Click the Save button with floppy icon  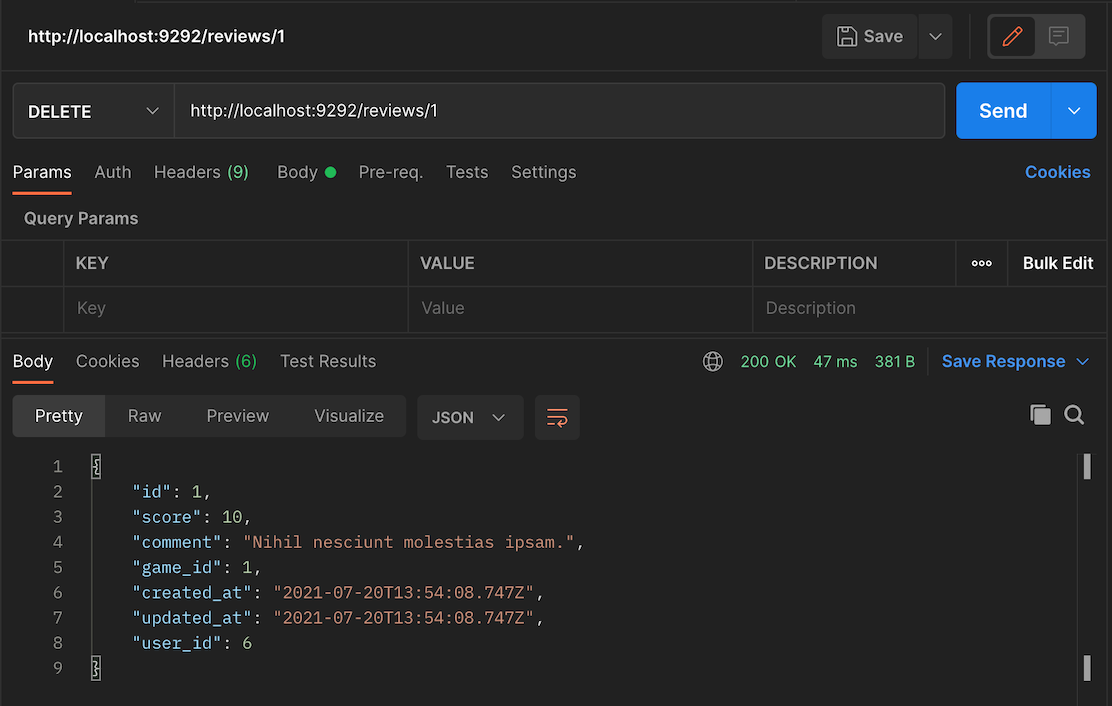[x=869, y=36]
